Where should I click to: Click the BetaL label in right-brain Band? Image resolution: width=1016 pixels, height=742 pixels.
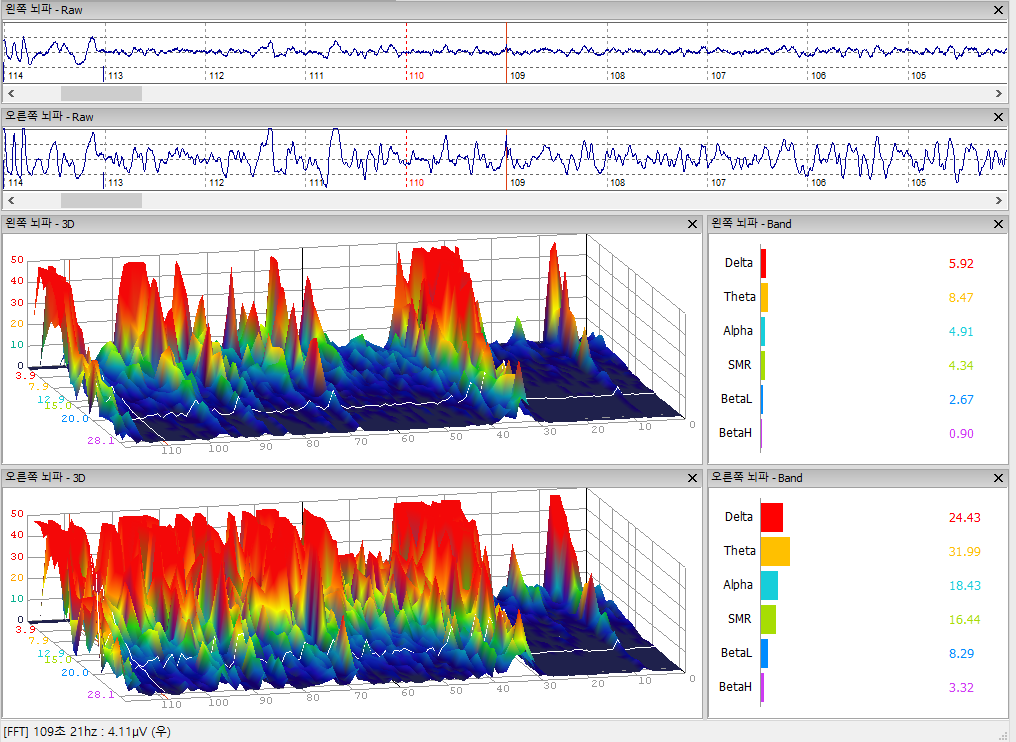[x=736, y=653]
